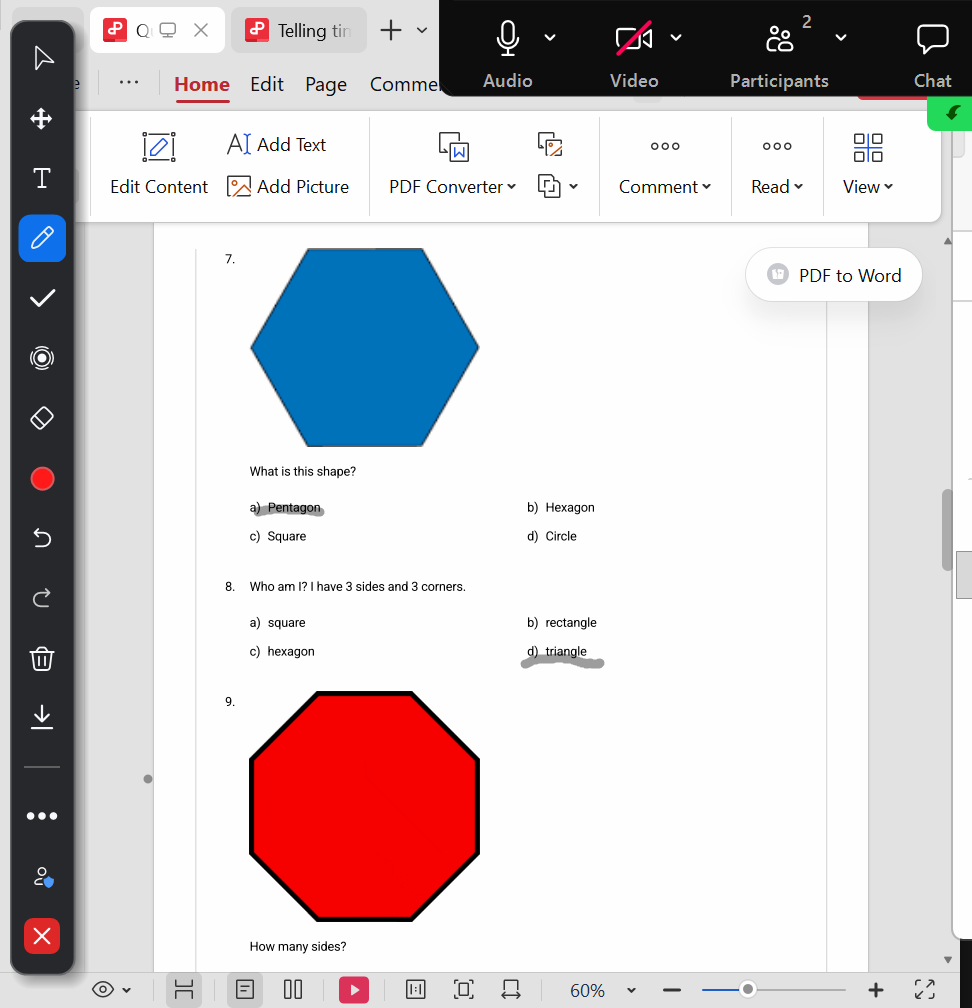The image size is (972, 1008).
Task: Fit page to window icon
Action: pyautogui.click(x=464, y=989)
